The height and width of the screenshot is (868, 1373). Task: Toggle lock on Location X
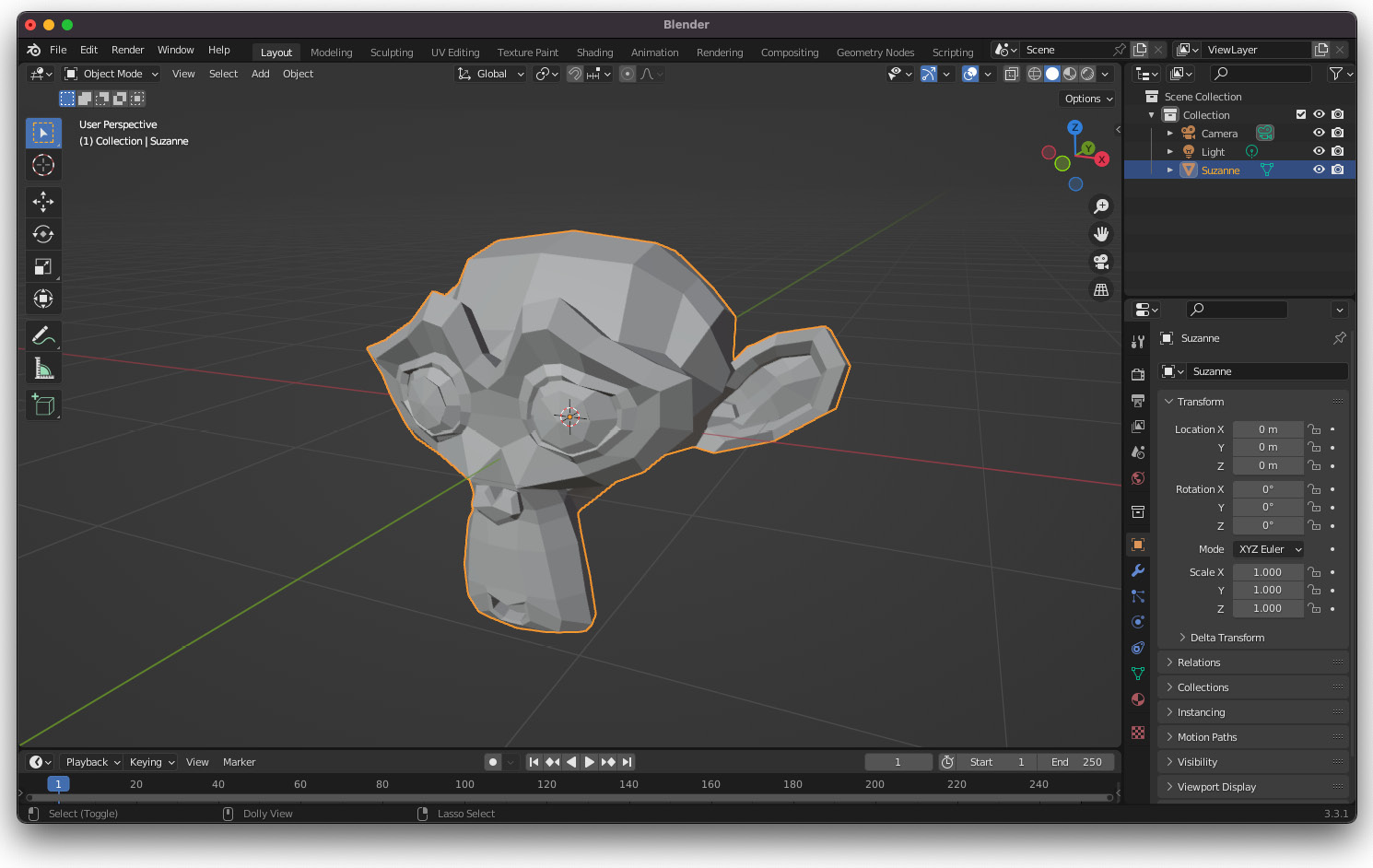tap(1315, 429)
